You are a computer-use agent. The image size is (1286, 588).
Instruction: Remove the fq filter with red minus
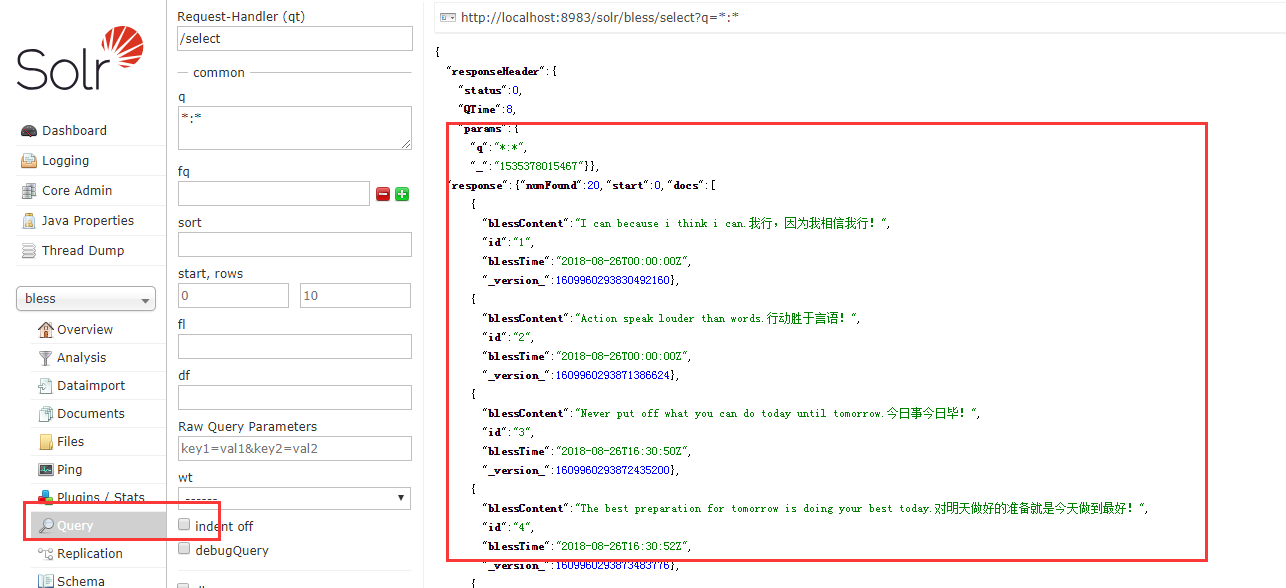tap(383, 194)
